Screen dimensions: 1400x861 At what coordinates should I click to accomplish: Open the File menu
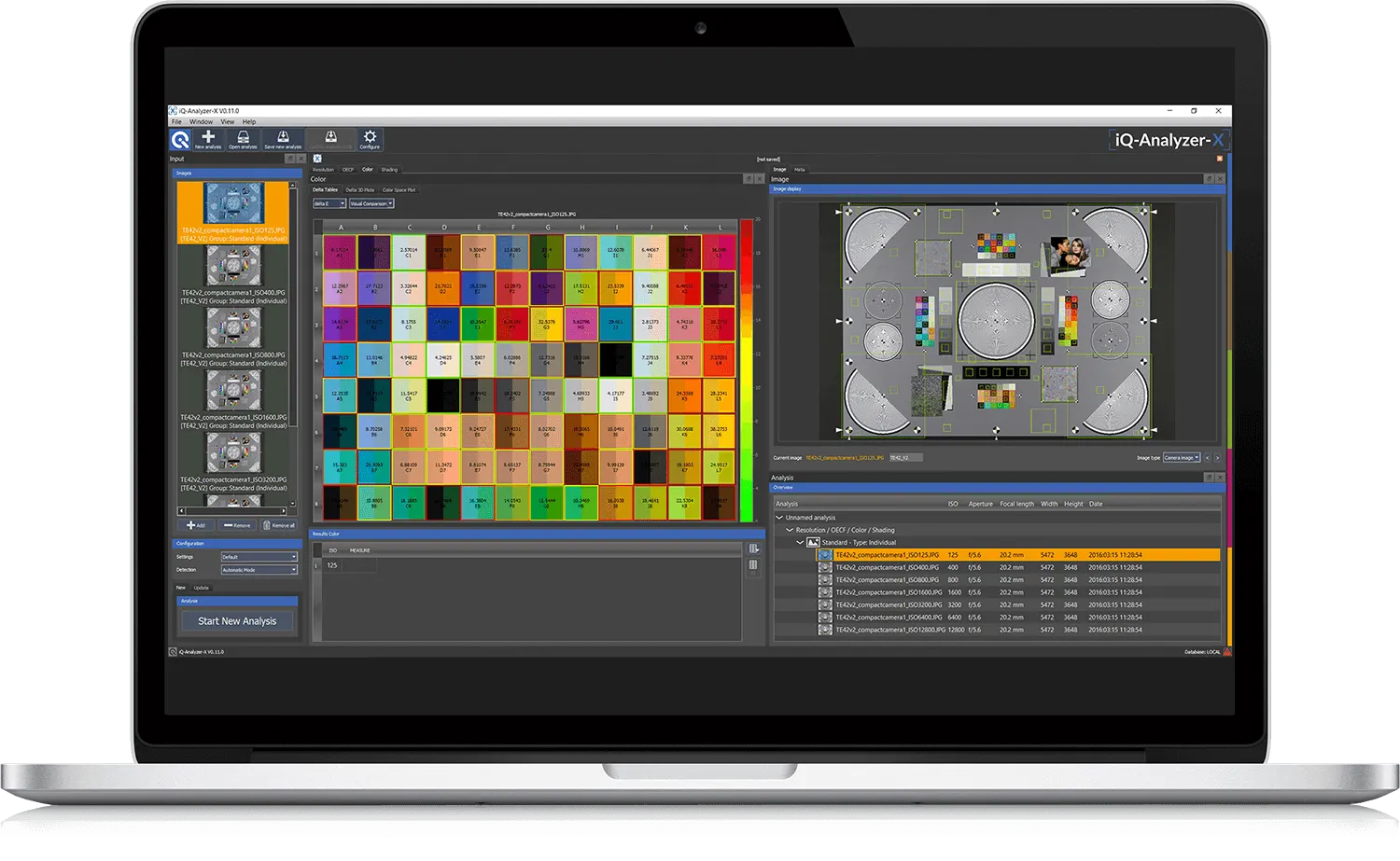pyautogui.click(x=176, y=122)
